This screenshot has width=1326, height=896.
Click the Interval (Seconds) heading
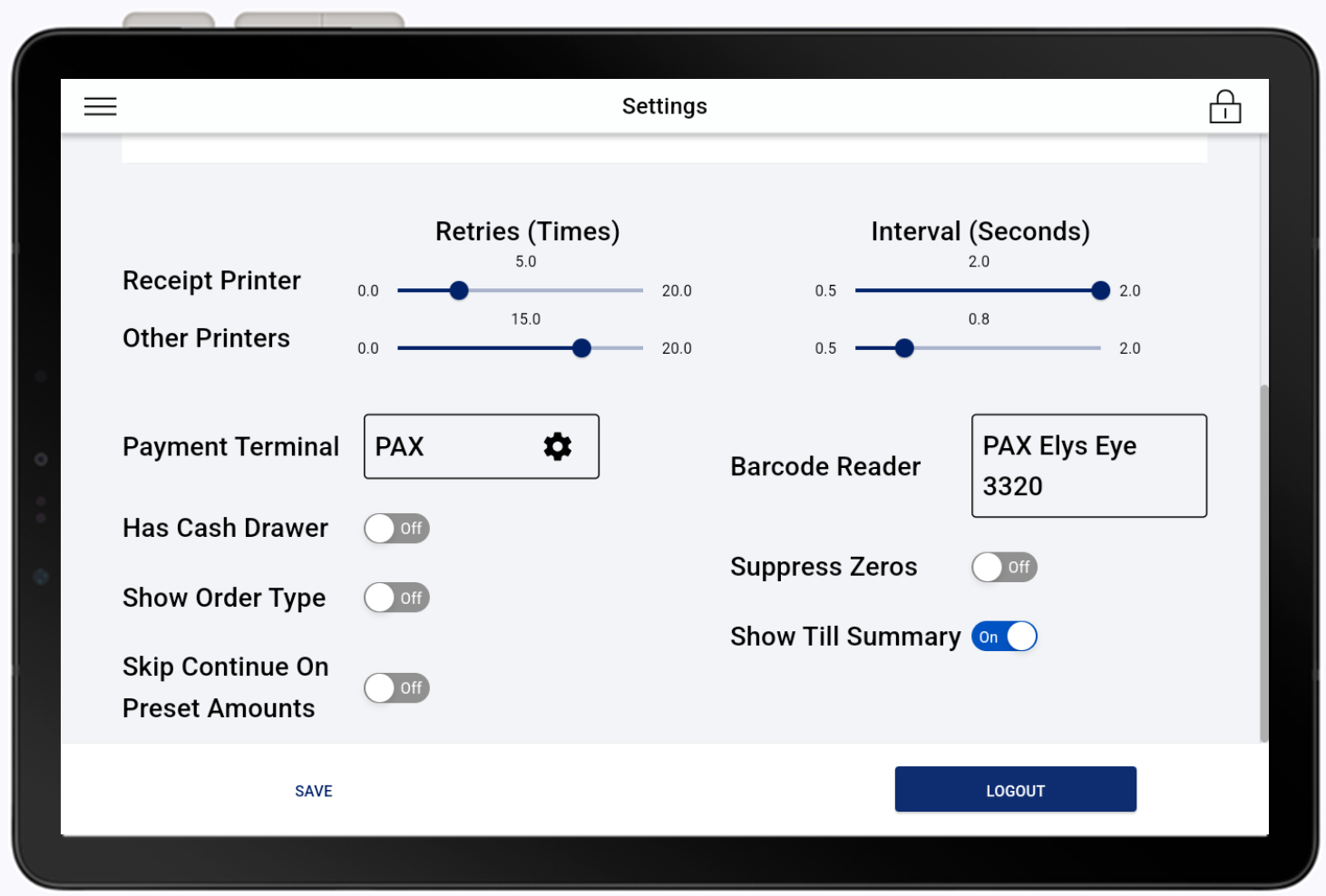tap(980, 231)
